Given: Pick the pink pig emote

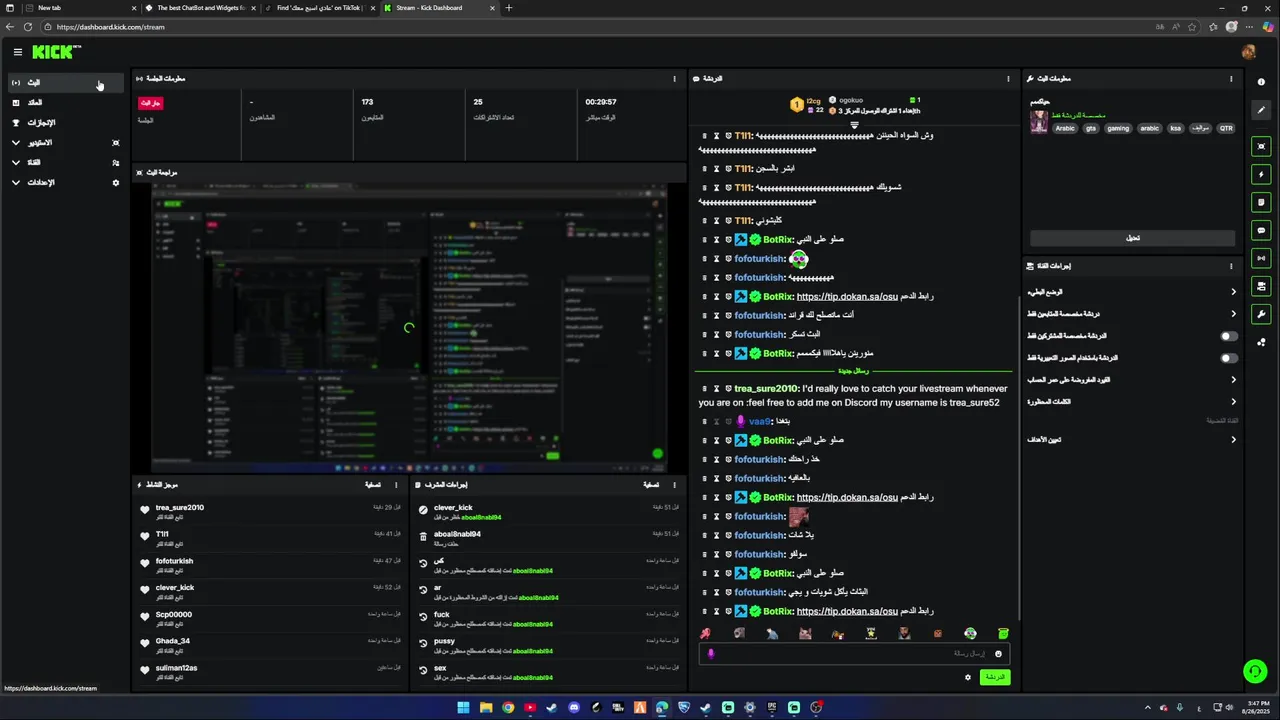Looking at the screenshot, I should [805, 633].
